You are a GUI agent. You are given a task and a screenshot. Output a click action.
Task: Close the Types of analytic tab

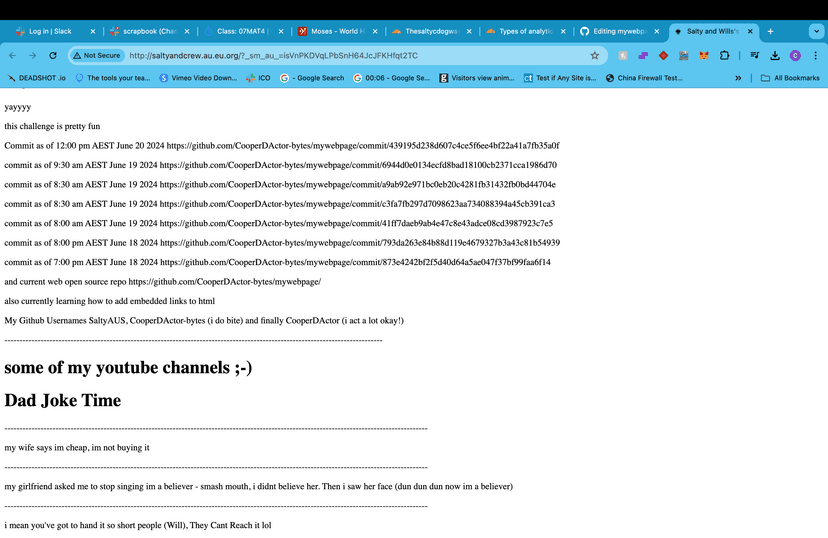tap(563, 31)
